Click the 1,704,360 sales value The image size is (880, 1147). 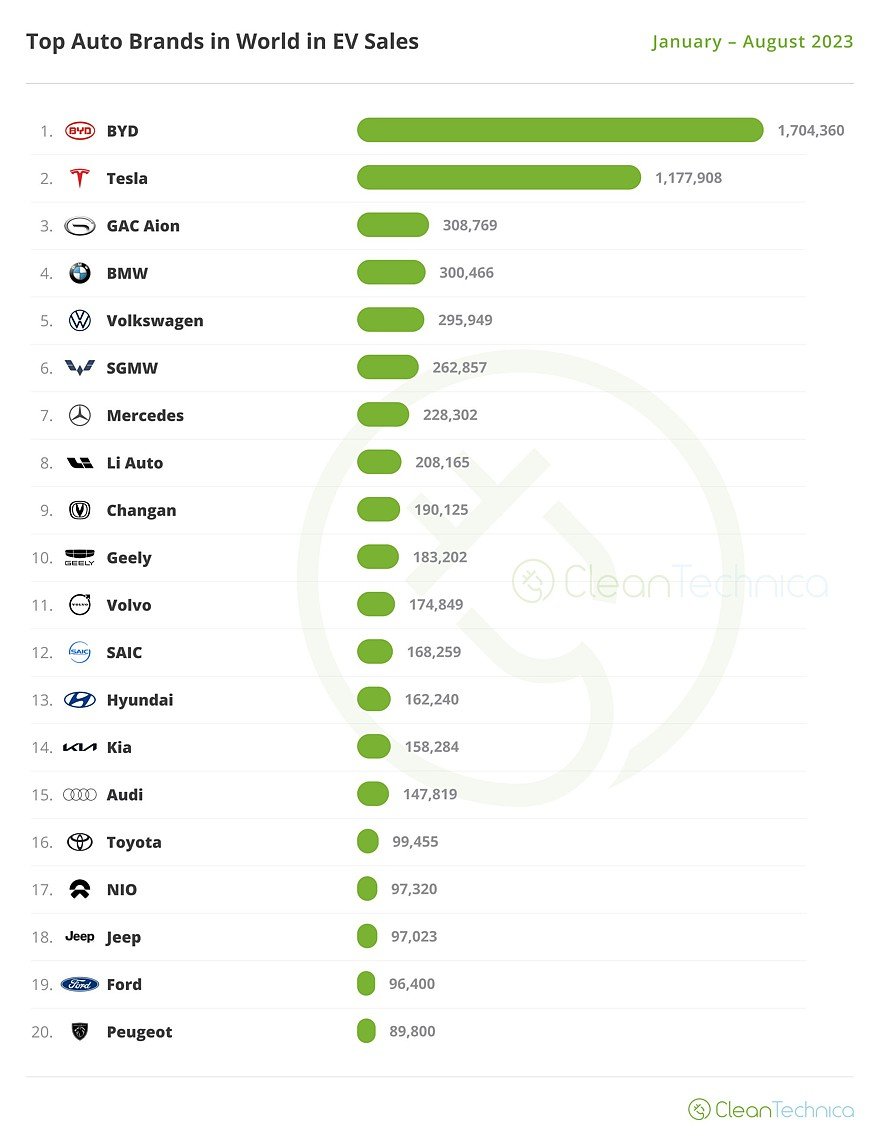pos(810,131)
